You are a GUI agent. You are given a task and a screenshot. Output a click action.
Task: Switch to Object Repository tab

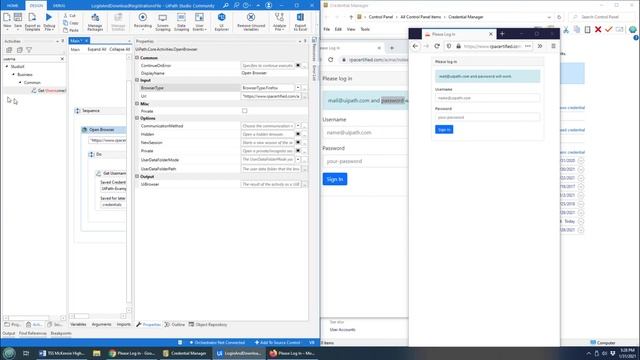208,324
